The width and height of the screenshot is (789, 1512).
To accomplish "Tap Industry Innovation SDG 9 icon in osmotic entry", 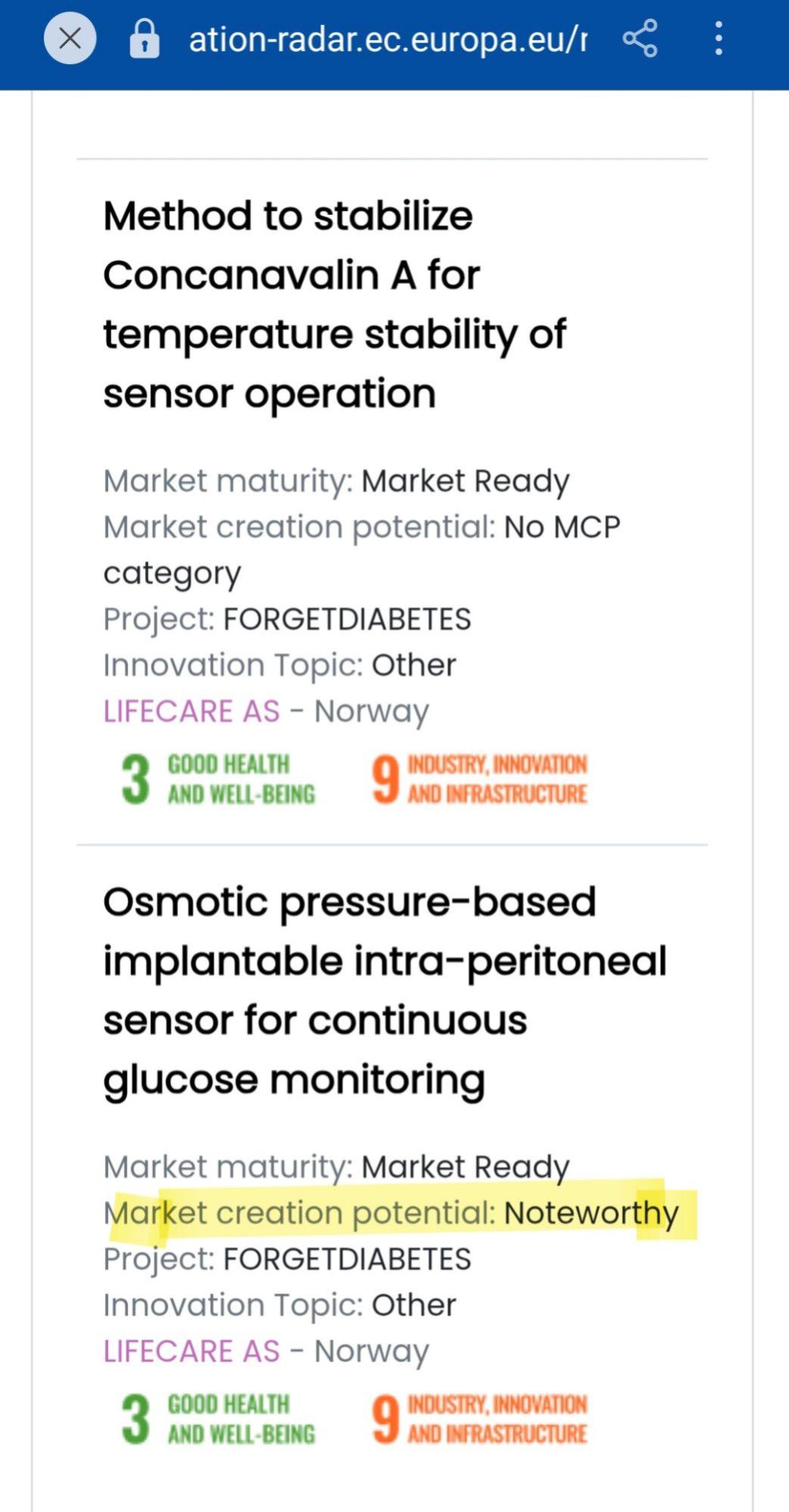I will [480, 1419].
